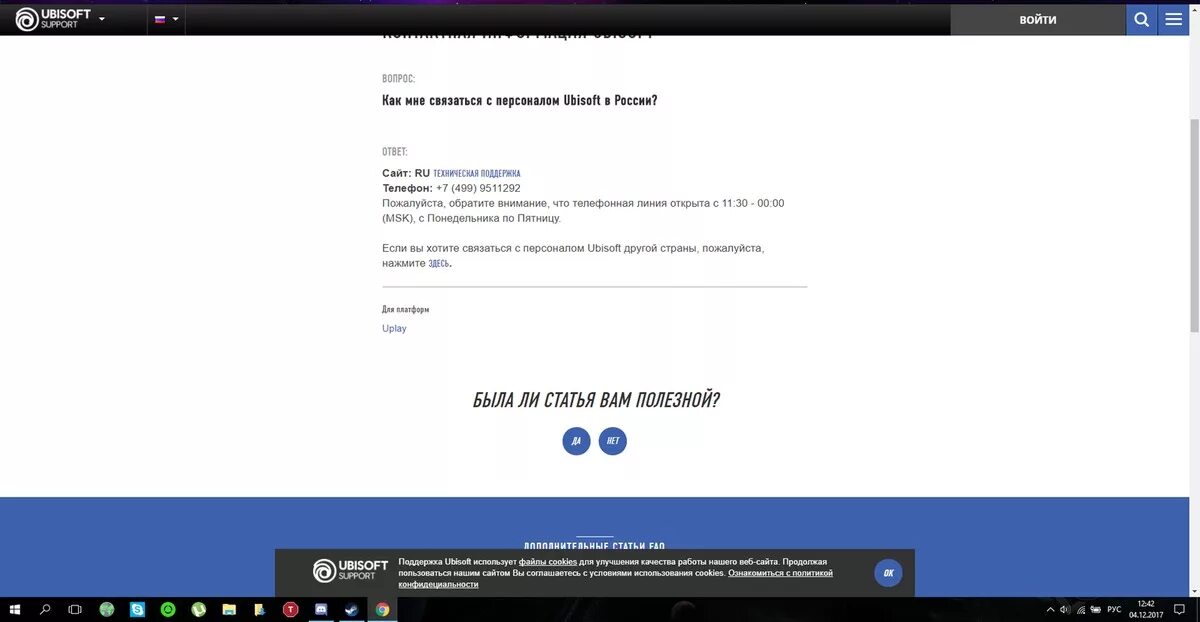
Task: Click the battery status tray icon
Action: pos(1094,609)
